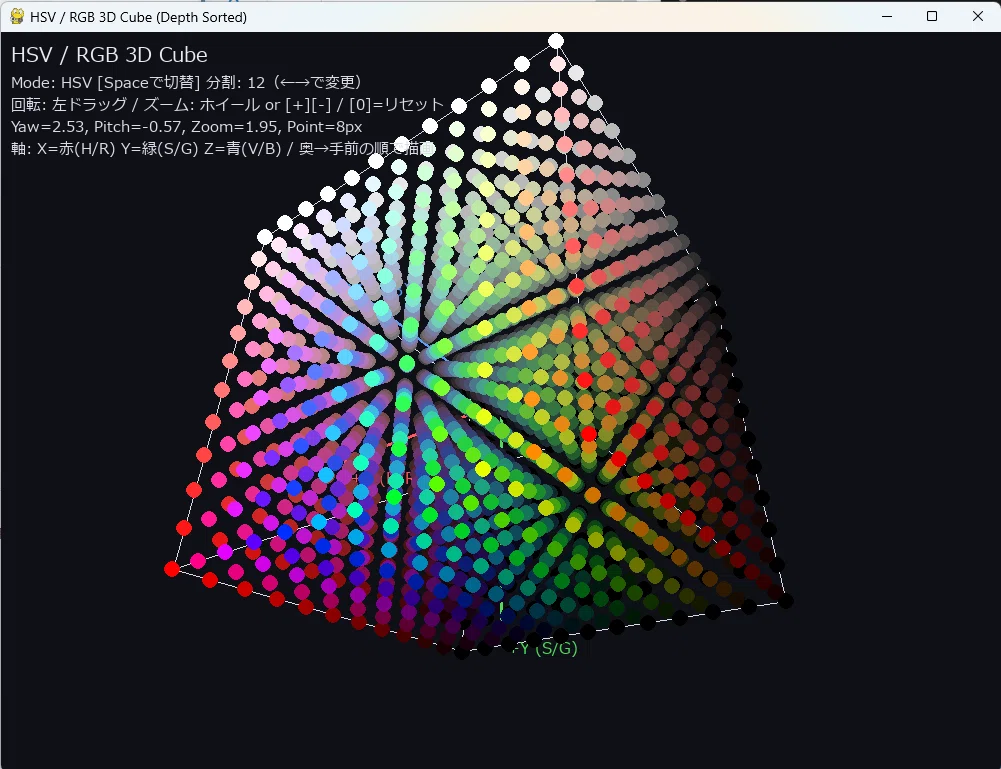Click the large "HSV / RGB 3D Cube" heading

pyautogui.click(x=109, y=55)
